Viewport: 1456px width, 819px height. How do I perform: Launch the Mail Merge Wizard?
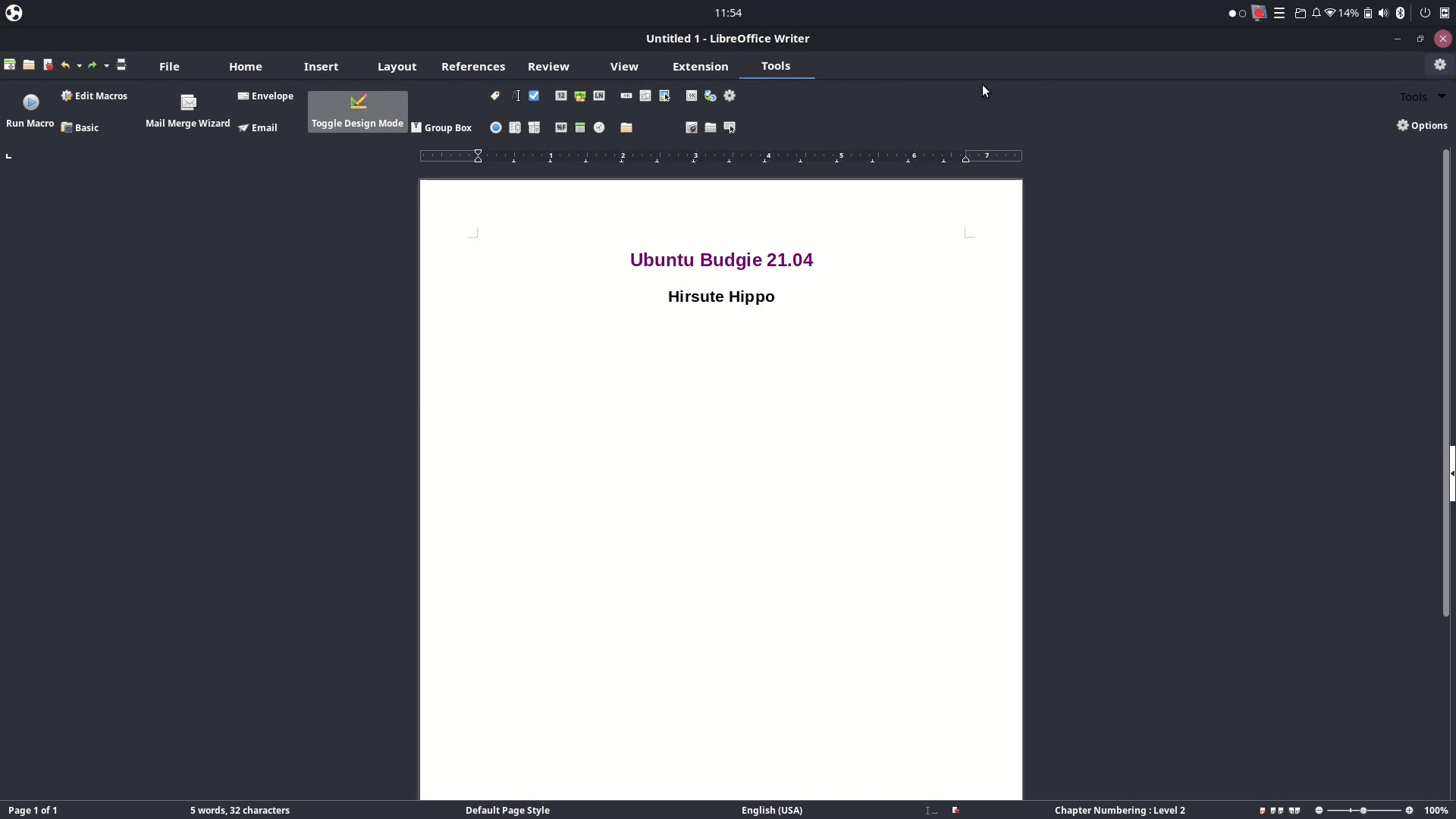pos(188,111)
